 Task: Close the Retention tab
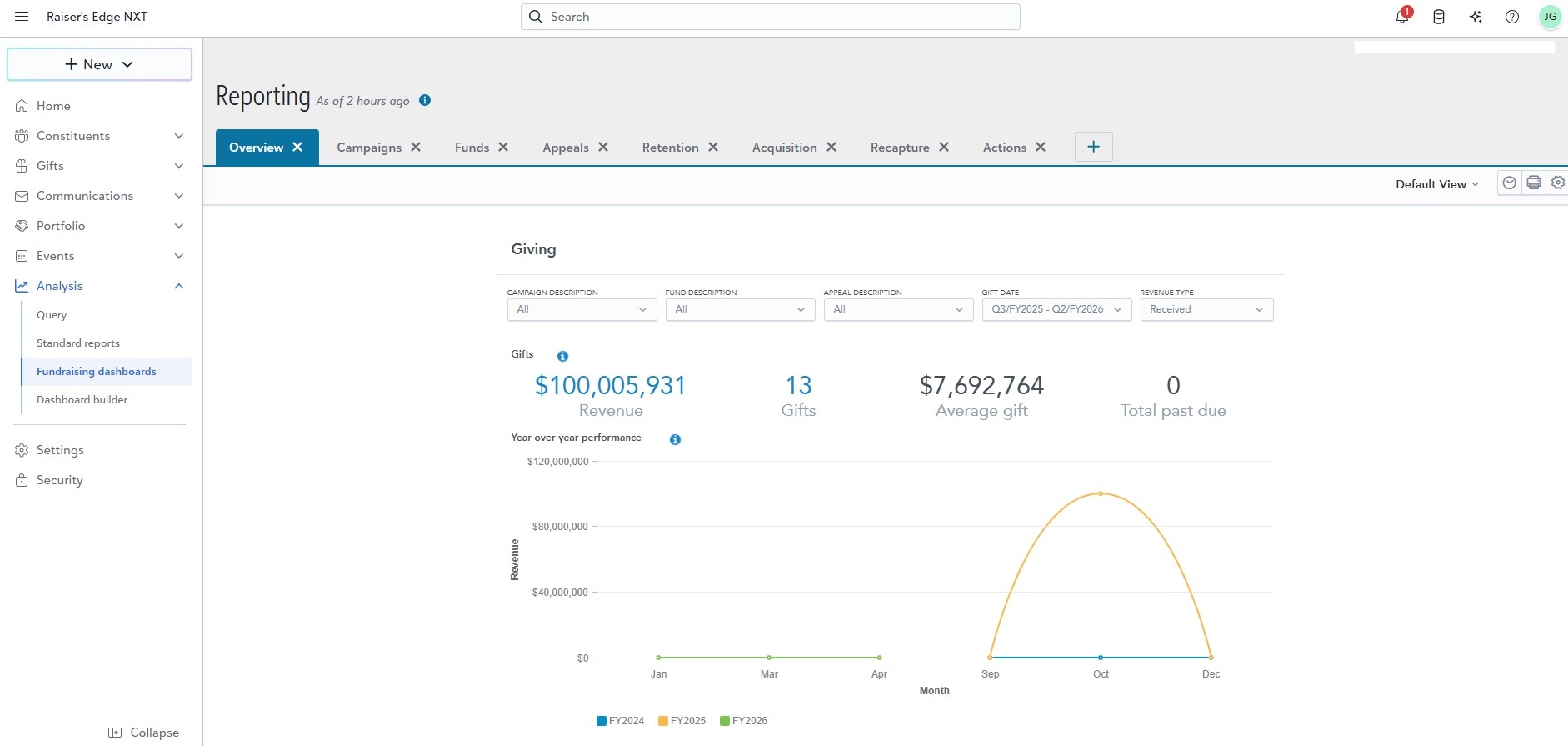tap(713, 147)
